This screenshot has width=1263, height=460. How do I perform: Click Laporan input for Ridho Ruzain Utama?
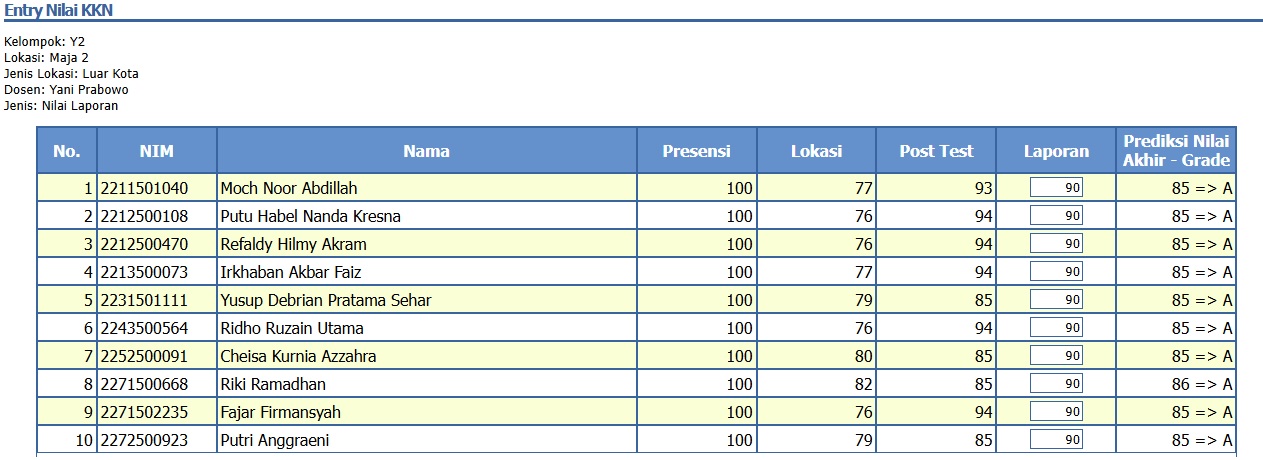[x=1057, y=328]
